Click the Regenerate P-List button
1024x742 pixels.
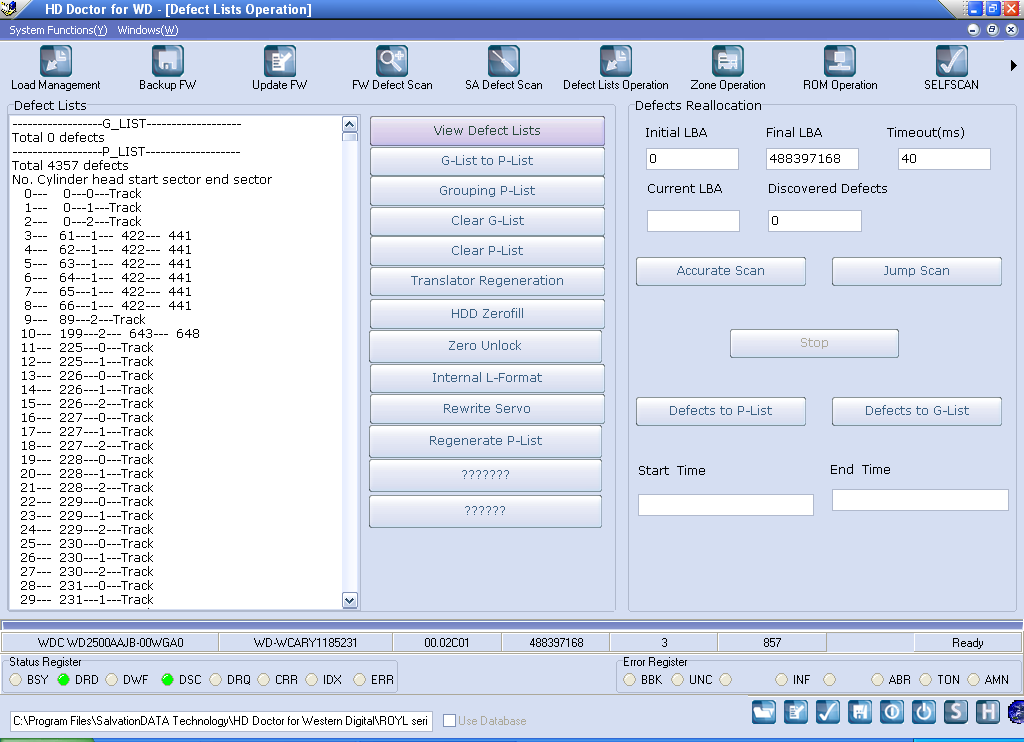tap(485, 441)
